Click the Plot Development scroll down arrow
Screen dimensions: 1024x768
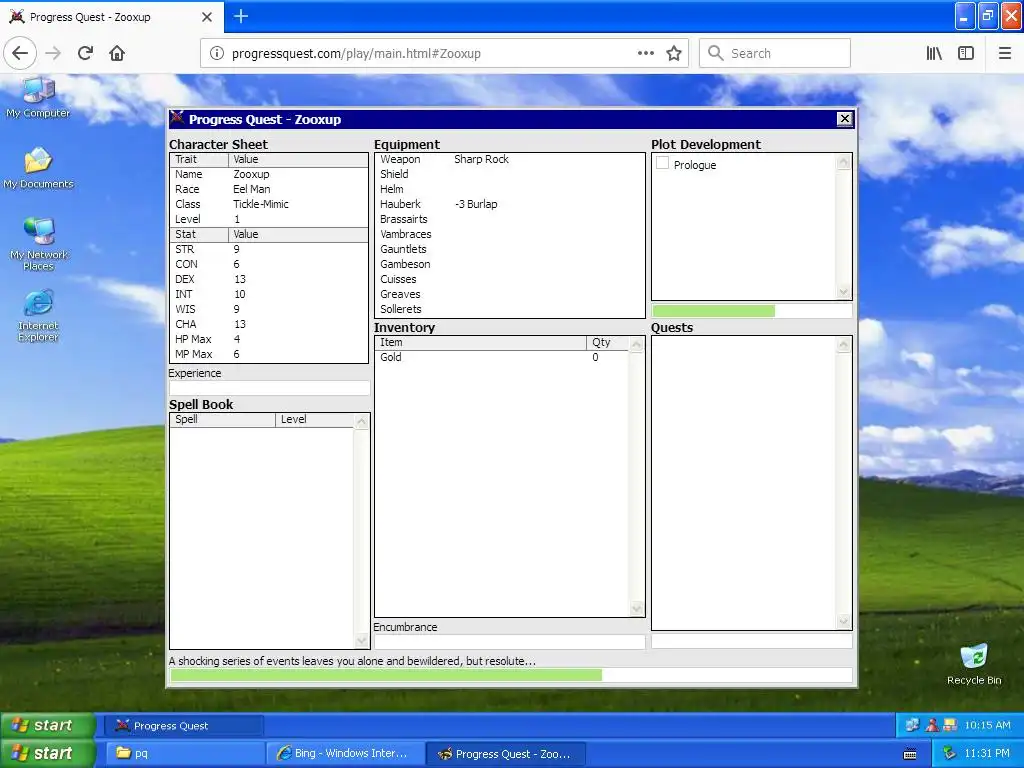click(844, 291)
